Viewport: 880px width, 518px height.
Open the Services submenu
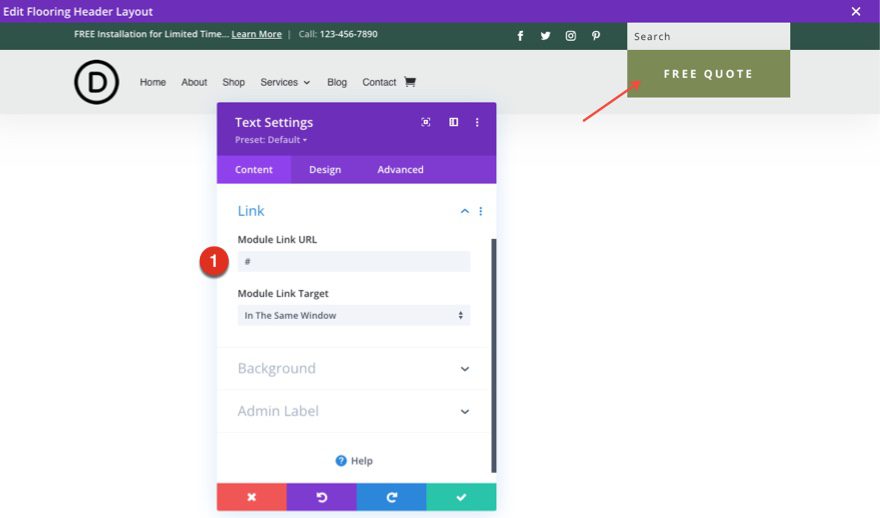(285, 82)
